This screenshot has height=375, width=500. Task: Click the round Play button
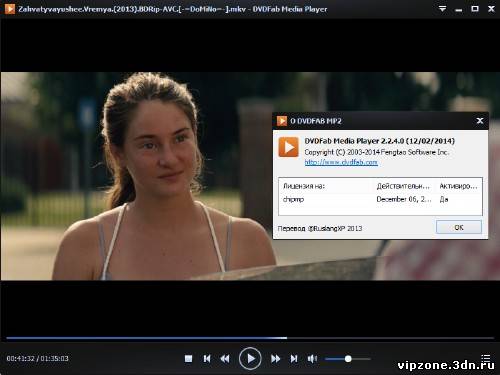250,359
